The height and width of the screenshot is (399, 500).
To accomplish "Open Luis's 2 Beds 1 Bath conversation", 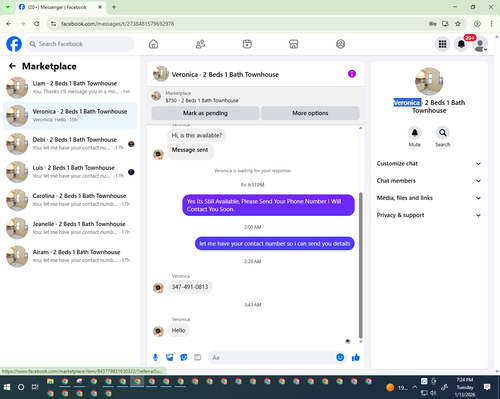I will click(70, 172).
